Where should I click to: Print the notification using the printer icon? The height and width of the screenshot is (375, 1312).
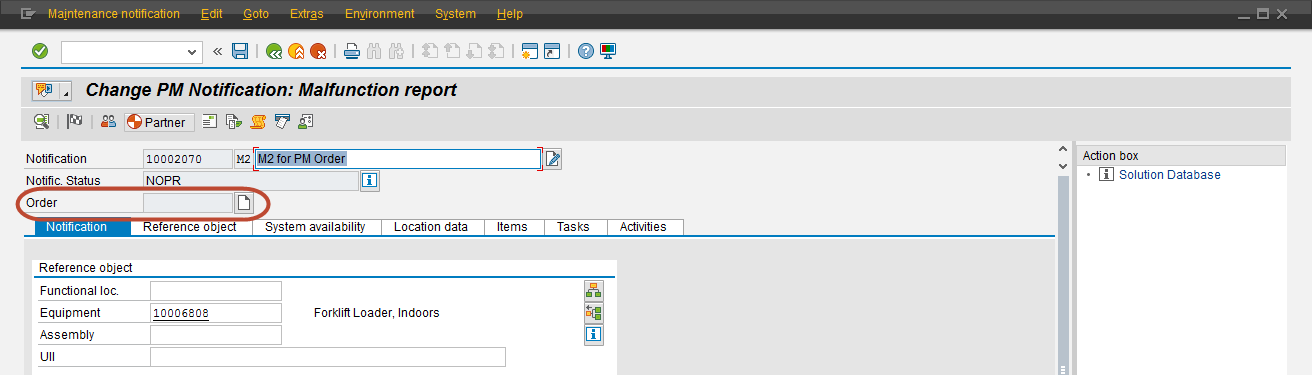click(352, 51)
